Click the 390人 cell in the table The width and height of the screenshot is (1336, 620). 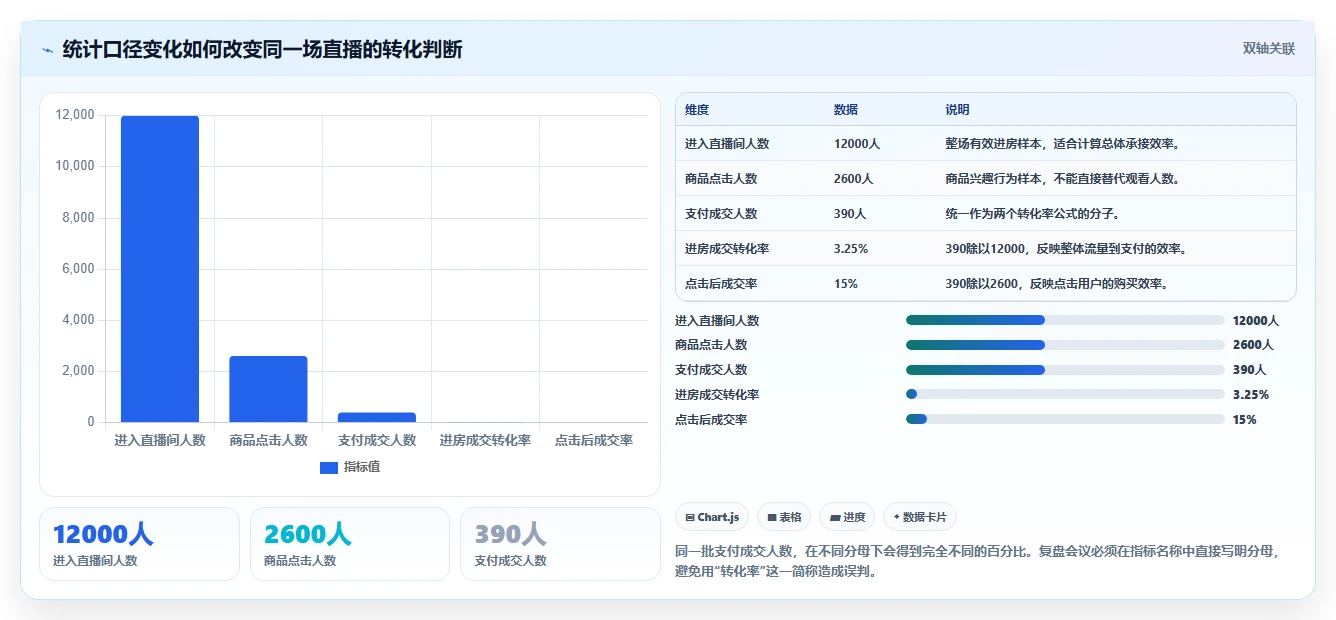(850, 214)
